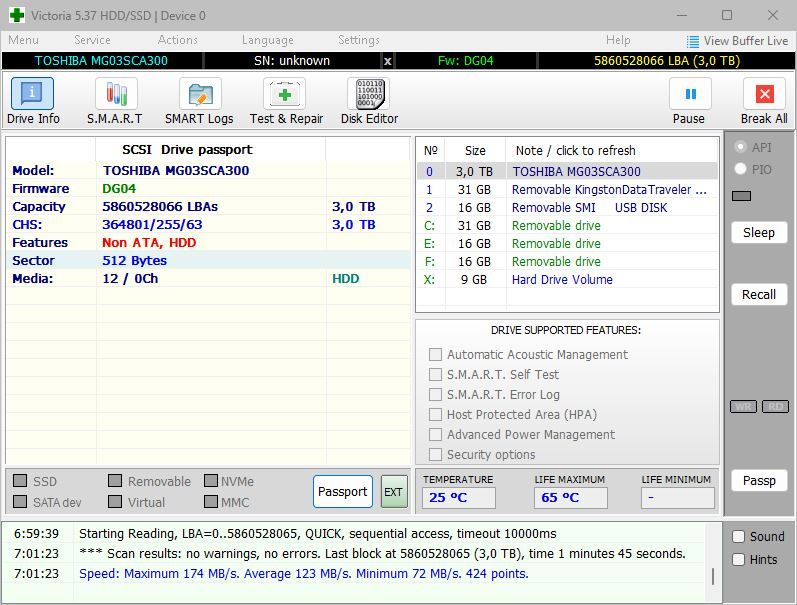This screenshot has height=605, width=797.
Task: Click the Size column header
Action: pyautogui.click(x=475, y=150)
